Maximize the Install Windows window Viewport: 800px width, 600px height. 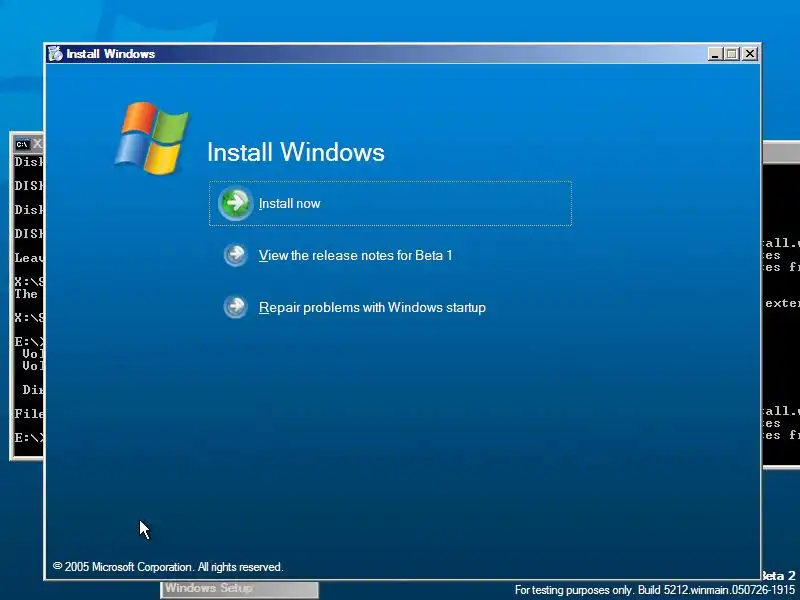732,54
